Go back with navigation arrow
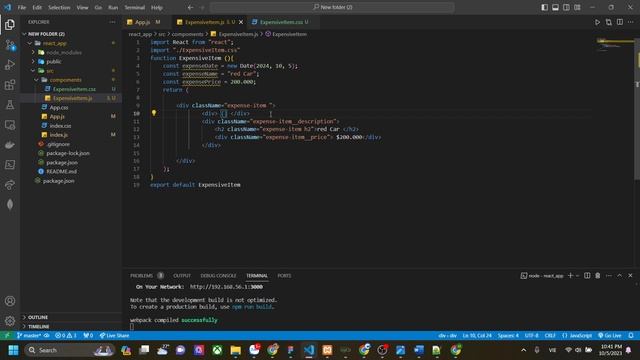 click(191, 7)
